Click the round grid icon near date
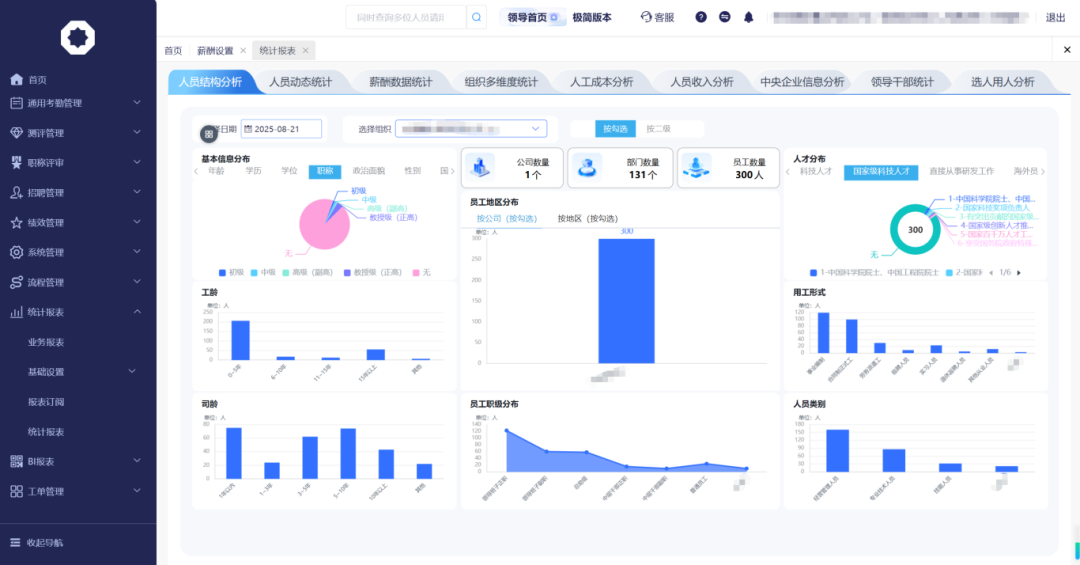 (208, 133)
